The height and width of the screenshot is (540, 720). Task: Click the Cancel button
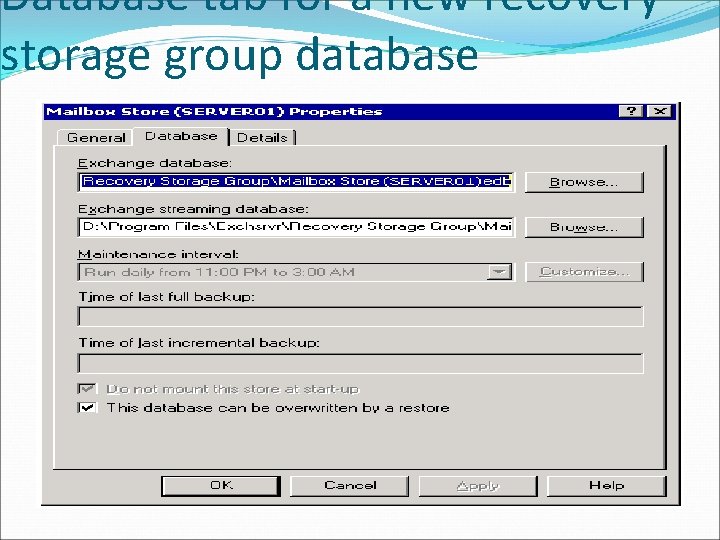[349, 486]
